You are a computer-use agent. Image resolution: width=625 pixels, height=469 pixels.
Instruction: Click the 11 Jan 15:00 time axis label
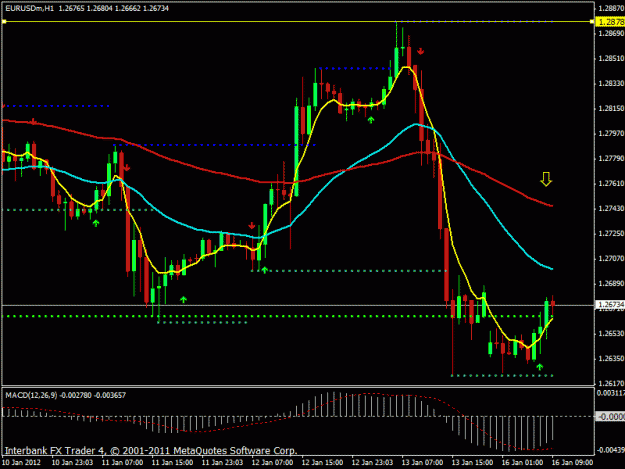[x=173, y=463]
